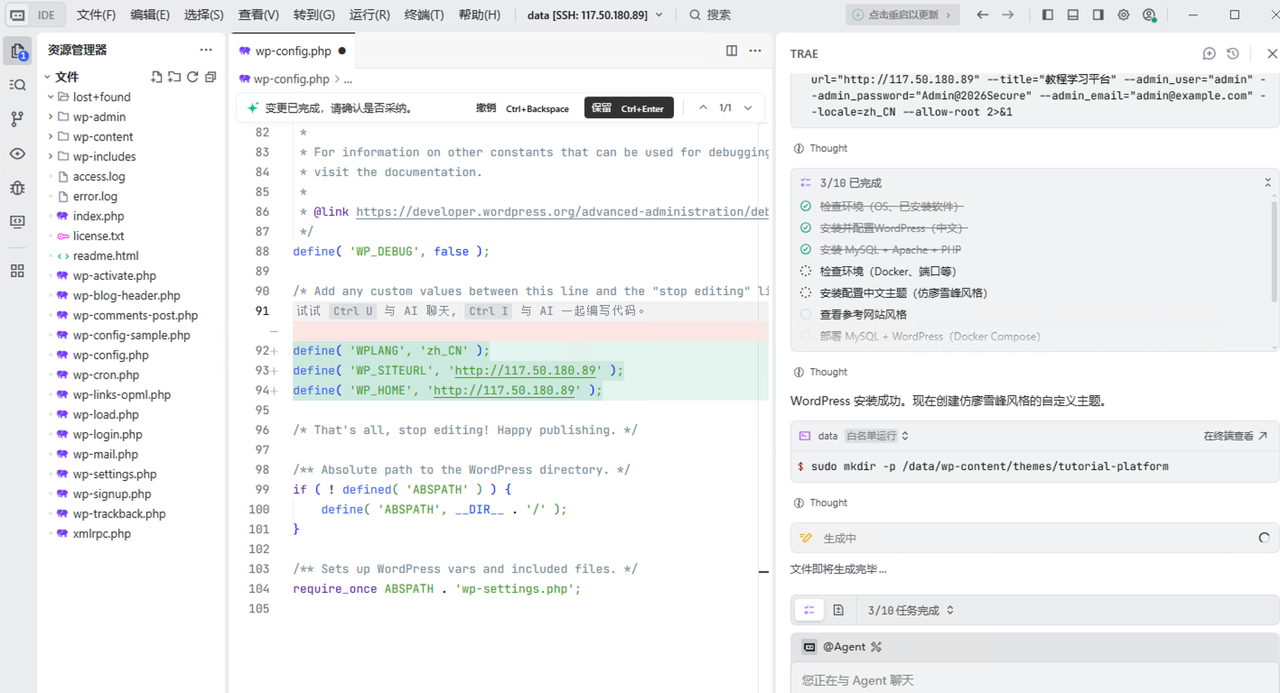Click the tools icon next to @Agent

[x=876, y=647]
